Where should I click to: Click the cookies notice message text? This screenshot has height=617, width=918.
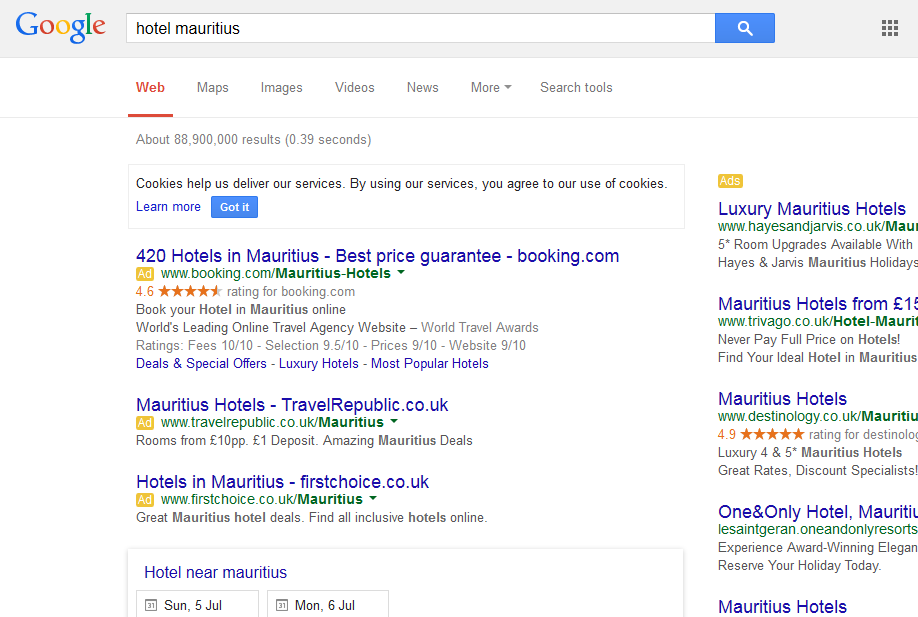(402, 184)
